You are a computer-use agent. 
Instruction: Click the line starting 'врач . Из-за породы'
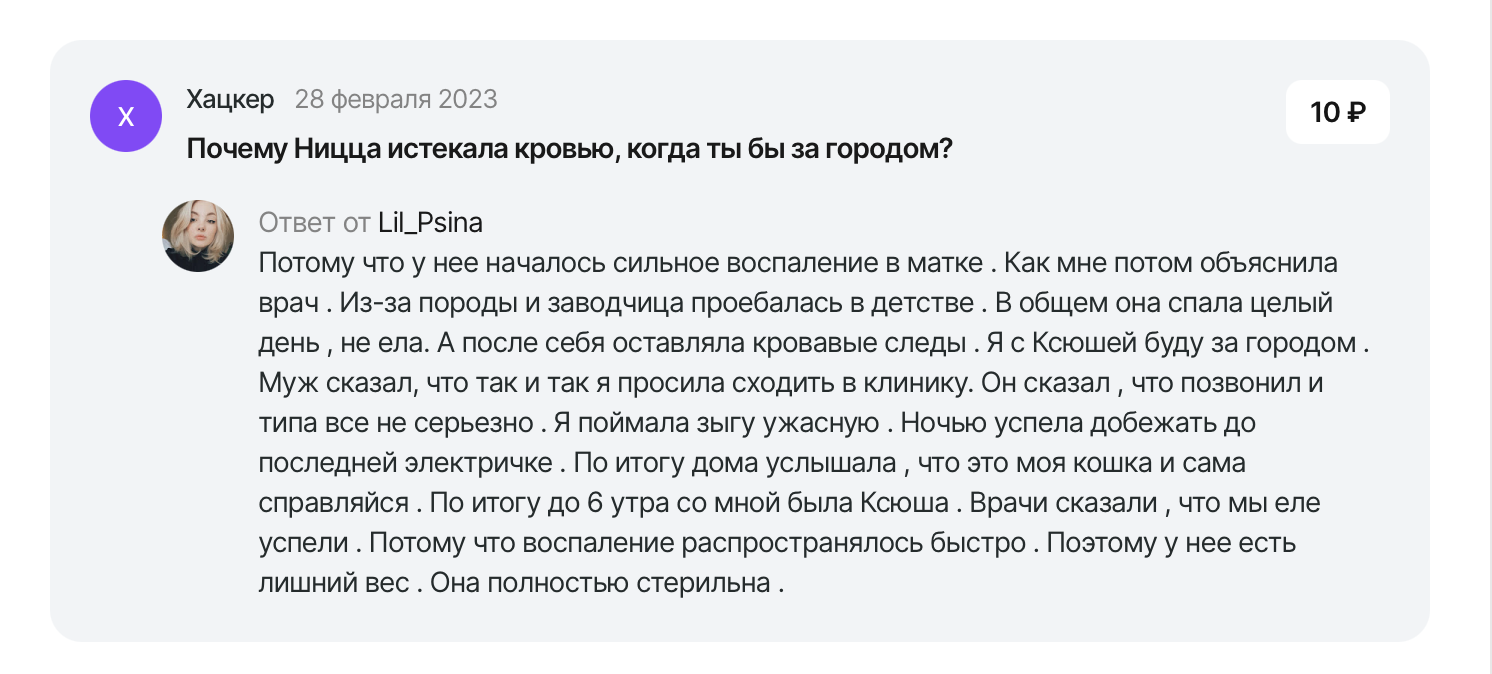tap(796, 303)
